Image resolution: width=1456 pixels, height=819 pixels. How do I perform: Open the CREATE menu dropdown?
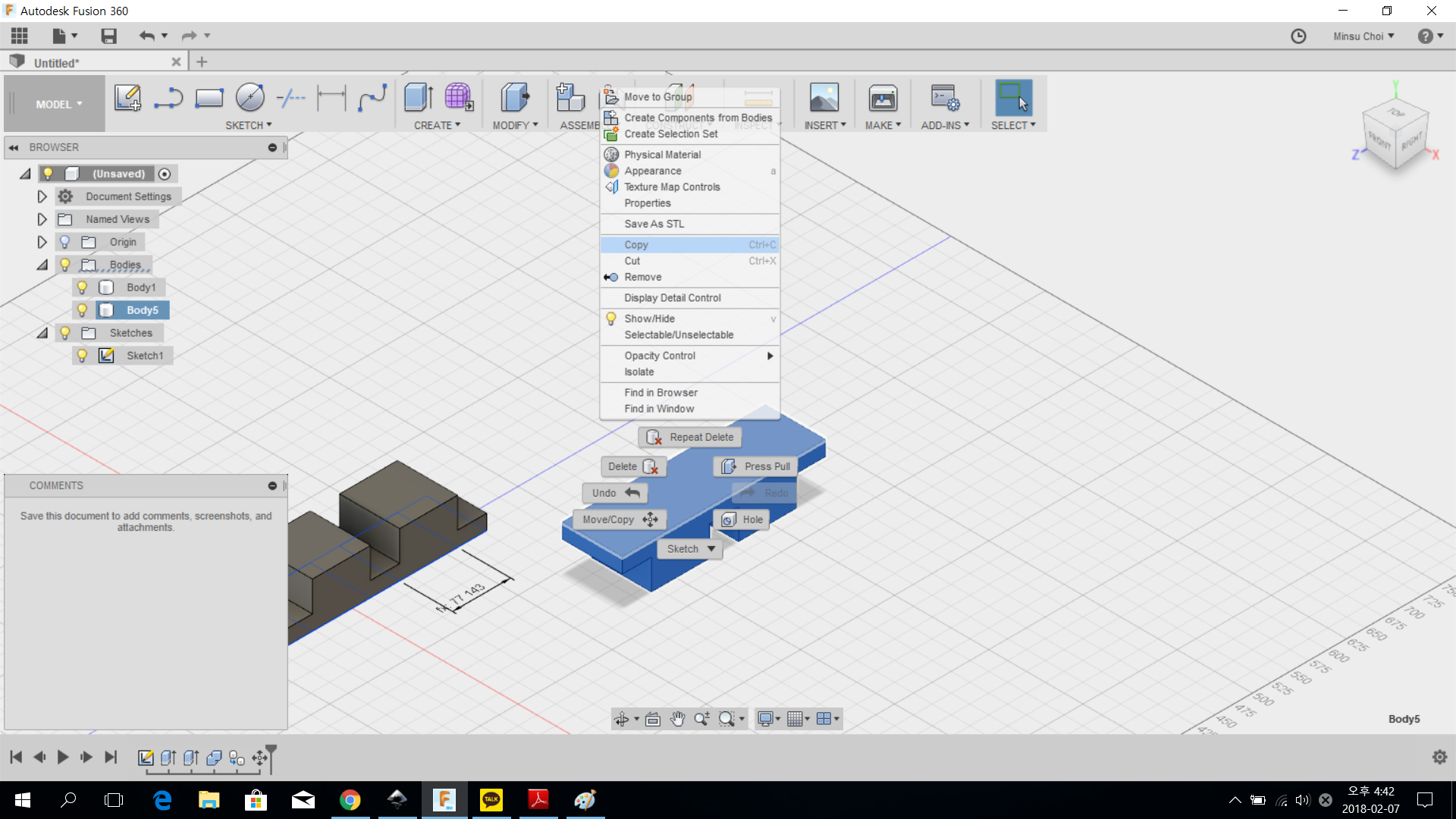click(437, 125)
